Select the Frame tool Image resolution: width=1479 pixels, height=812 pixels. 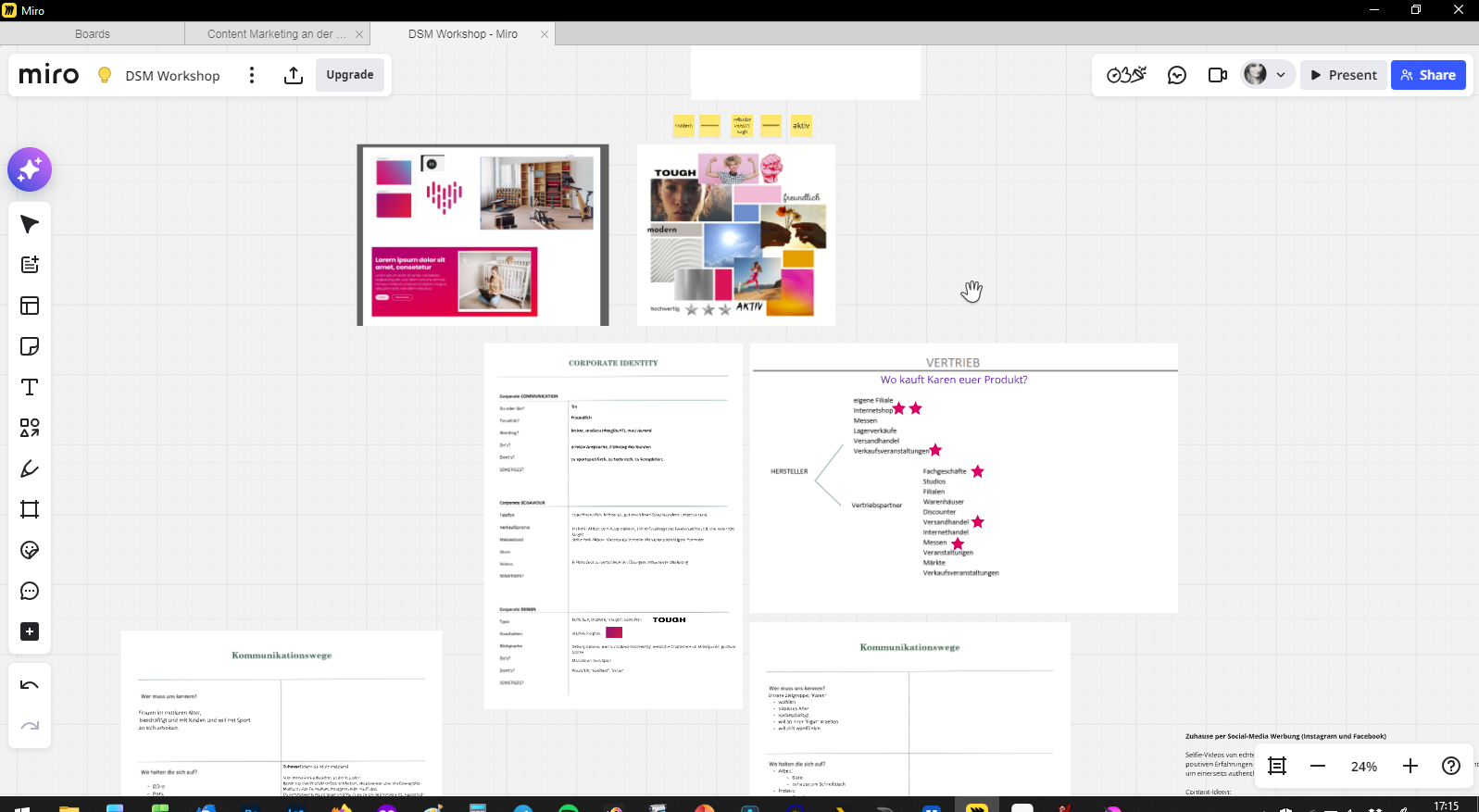(30, 509)
